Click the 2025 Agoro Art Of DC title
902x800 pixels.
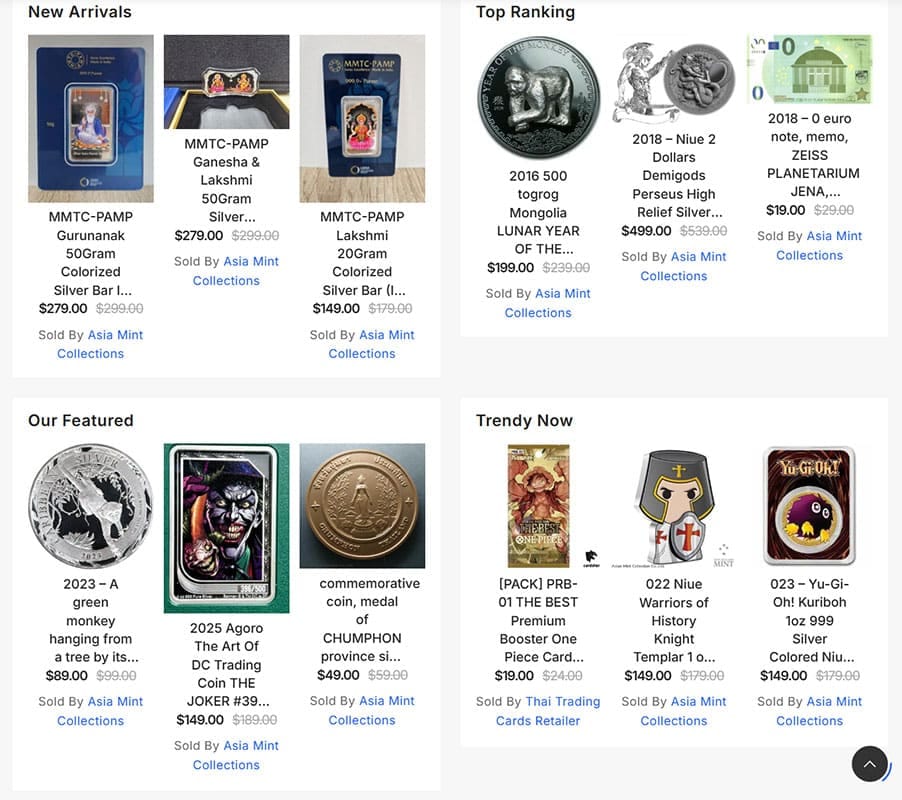click(x=226, y=664)
